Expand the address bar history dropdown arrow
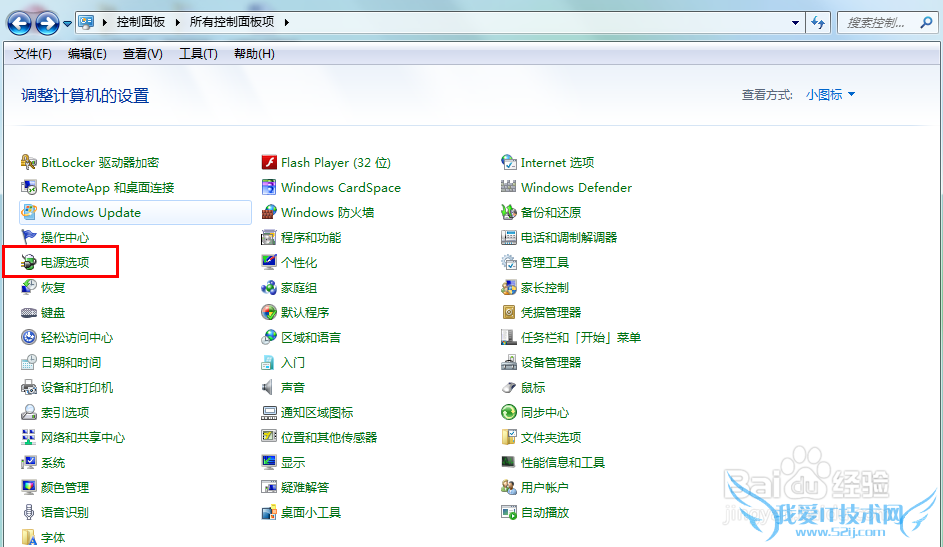 pyautogui.click(x=795, y=23)
